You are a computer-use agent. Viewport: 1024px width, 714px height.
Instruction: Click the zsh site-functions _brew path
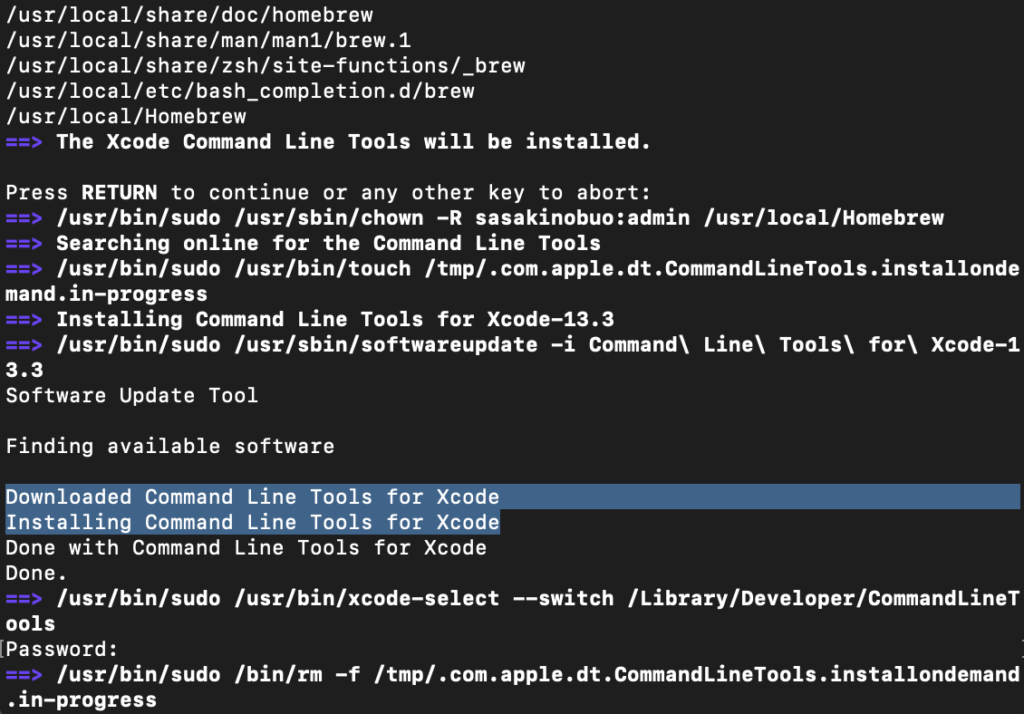click(265, 66)
